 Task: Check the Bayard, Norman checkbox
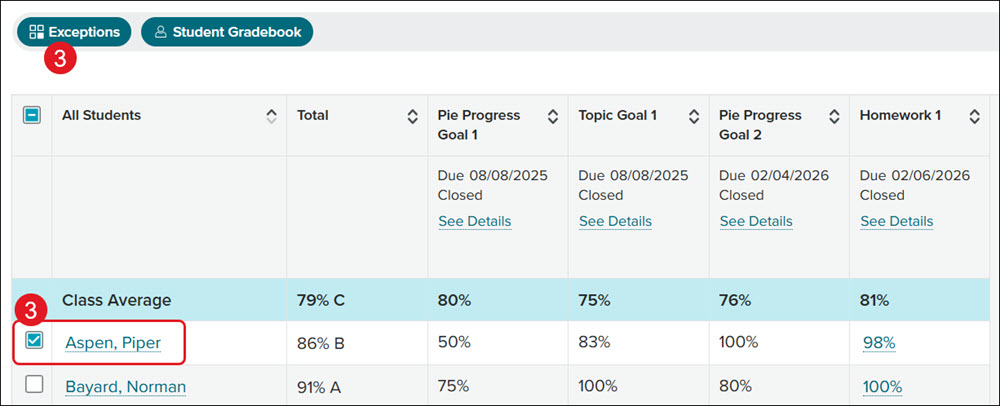coord(34,384)
